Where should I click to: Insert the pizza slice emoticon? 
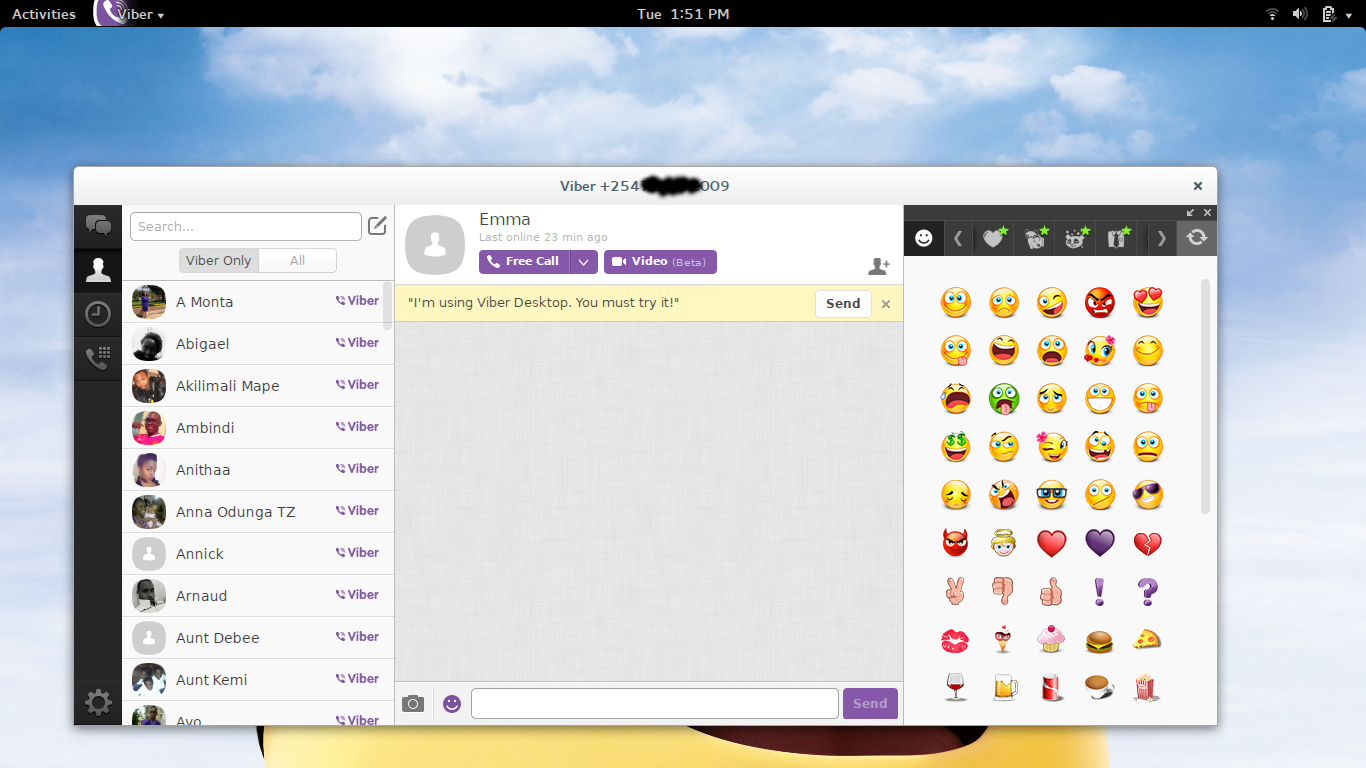pos(1148,640)
